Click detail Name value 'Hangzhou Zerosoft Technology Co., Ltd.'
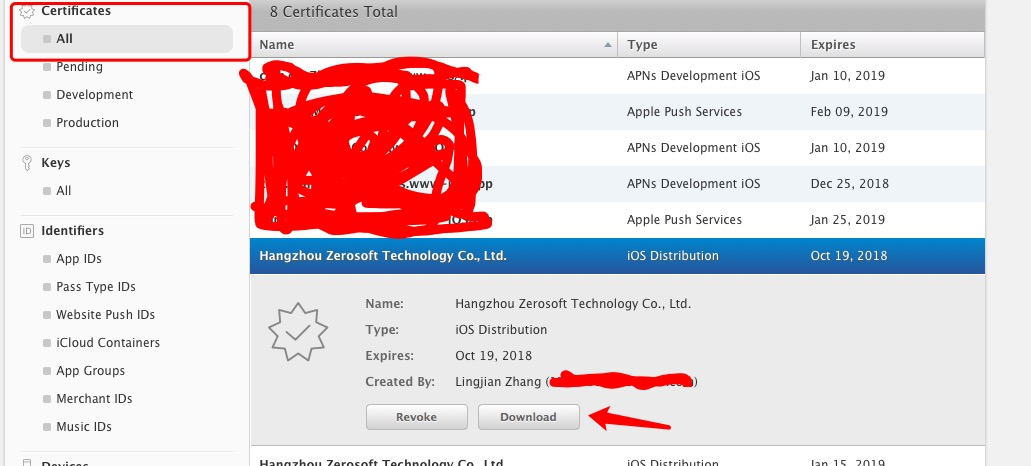The width and height of the screenshot is (1031, 466). tap(573, 304)
